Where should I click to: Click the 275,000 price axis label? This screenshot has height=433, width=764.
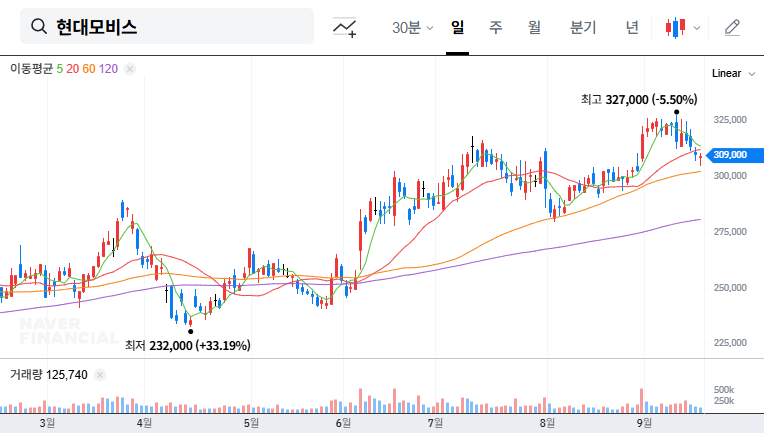[x=730, y=232]
